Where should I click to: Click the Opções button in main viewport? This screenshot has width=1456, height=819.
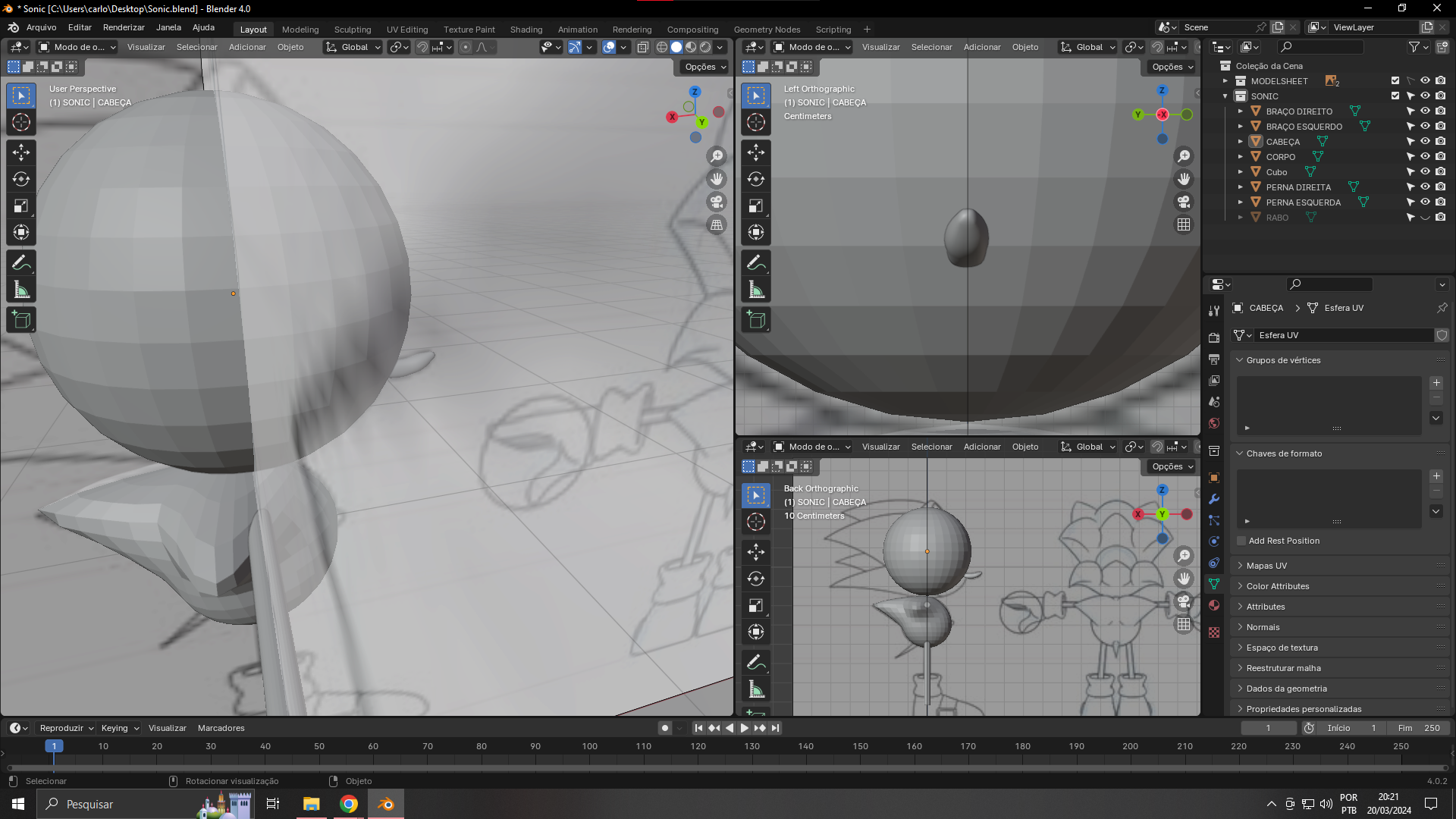[705, 67]
